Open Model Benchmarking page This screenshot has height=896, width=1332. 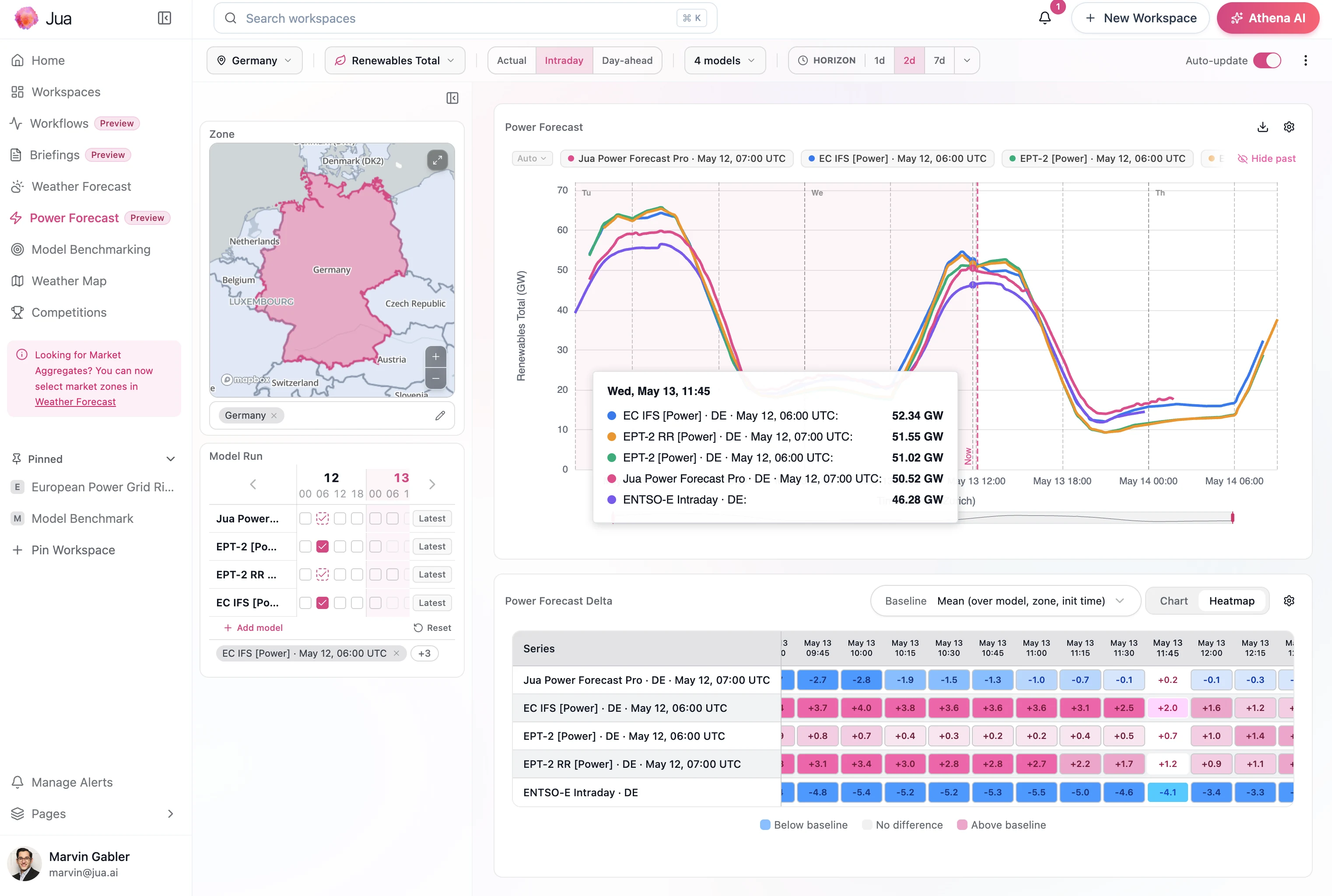coord(91,249)
